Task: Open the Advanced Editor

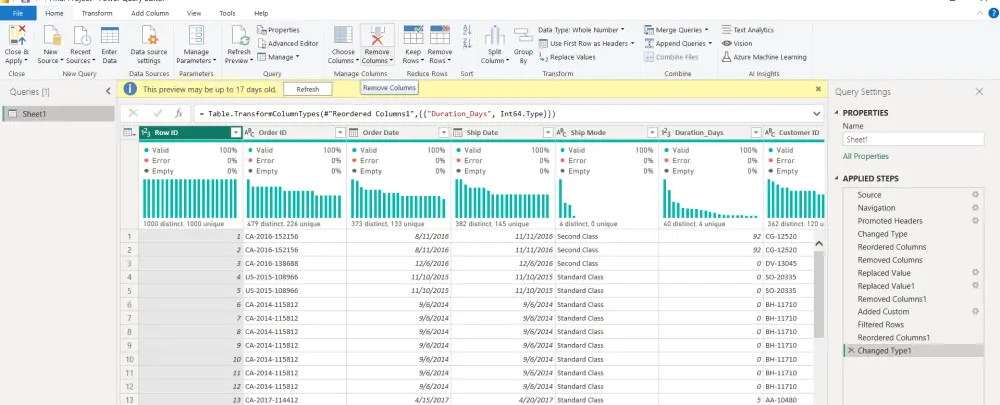Action: click(x=288, y=43)
